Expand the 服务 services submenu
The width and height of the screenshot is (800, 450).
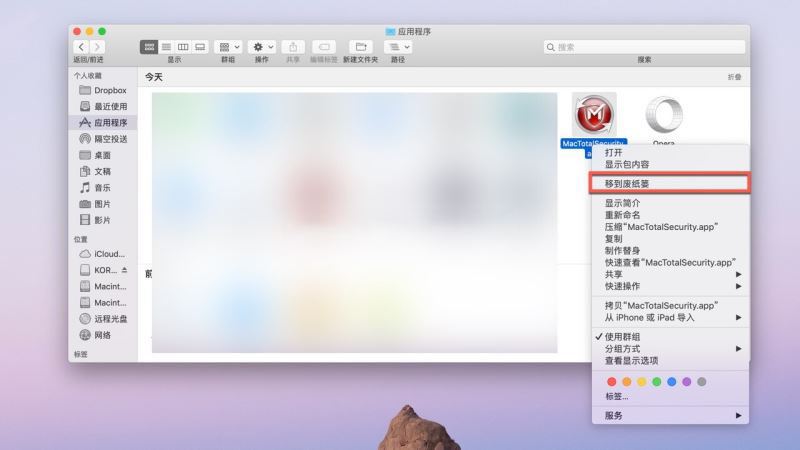point(670,415)
